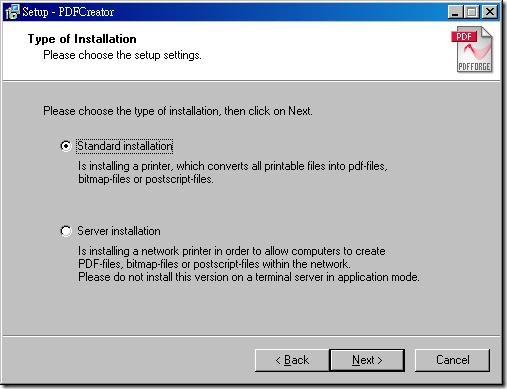Click the Server installation label text

[x=119, y=231]
